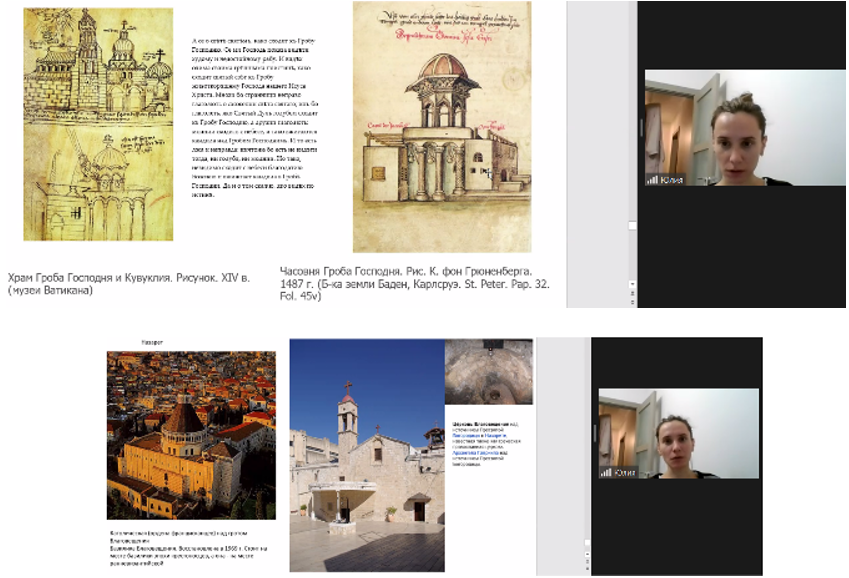Image resolution: width=849 pixels, height=578 pixels.
Task: Click the aerial photo of the Nazareth basilica
Action: point(191,435)
